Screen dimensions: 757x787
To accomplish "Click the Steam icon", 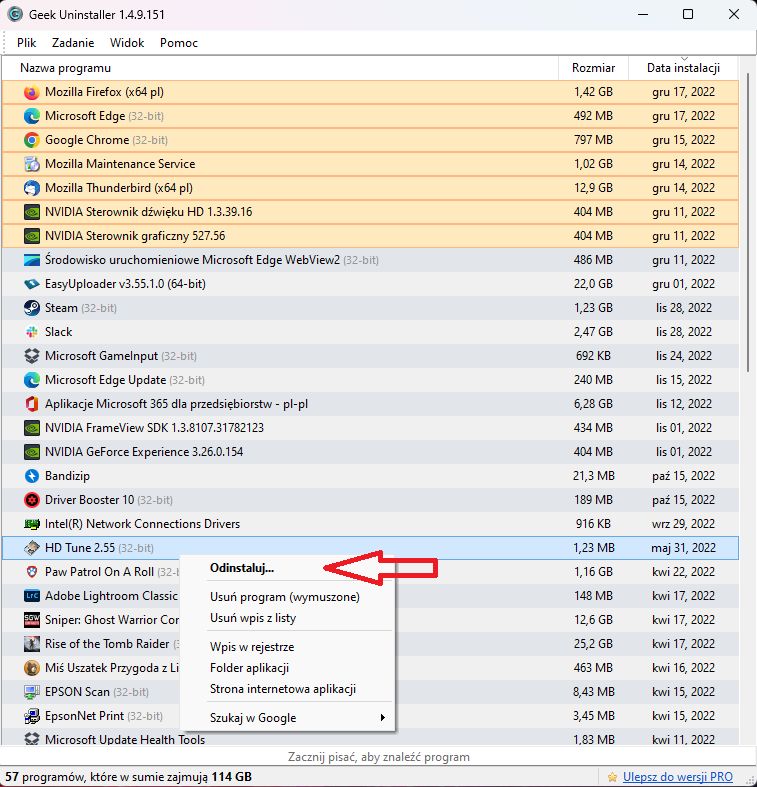I will tap(32, 308).
